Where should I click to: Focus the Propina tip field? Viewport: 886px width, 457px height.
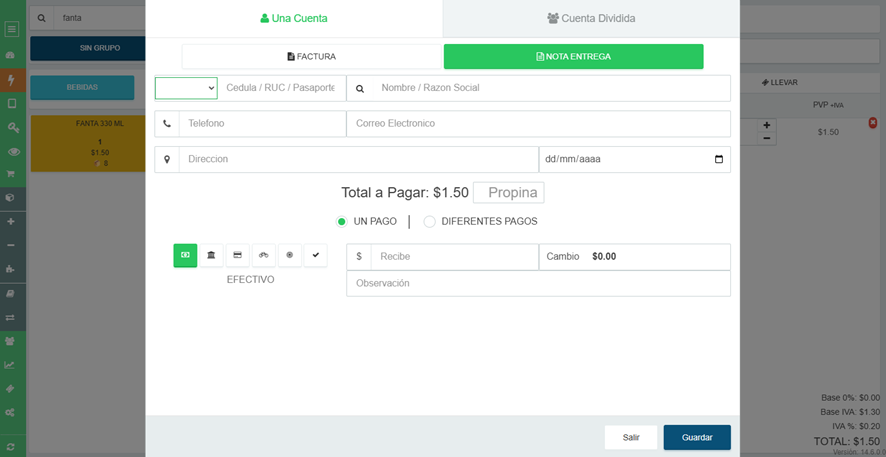[x=509, y=193]
